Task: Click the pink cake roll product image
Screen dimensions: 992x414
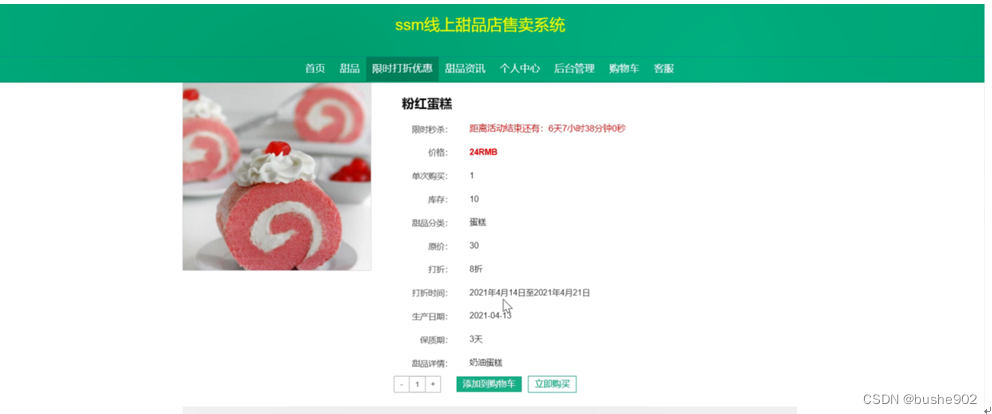Action: click(277, 177)
